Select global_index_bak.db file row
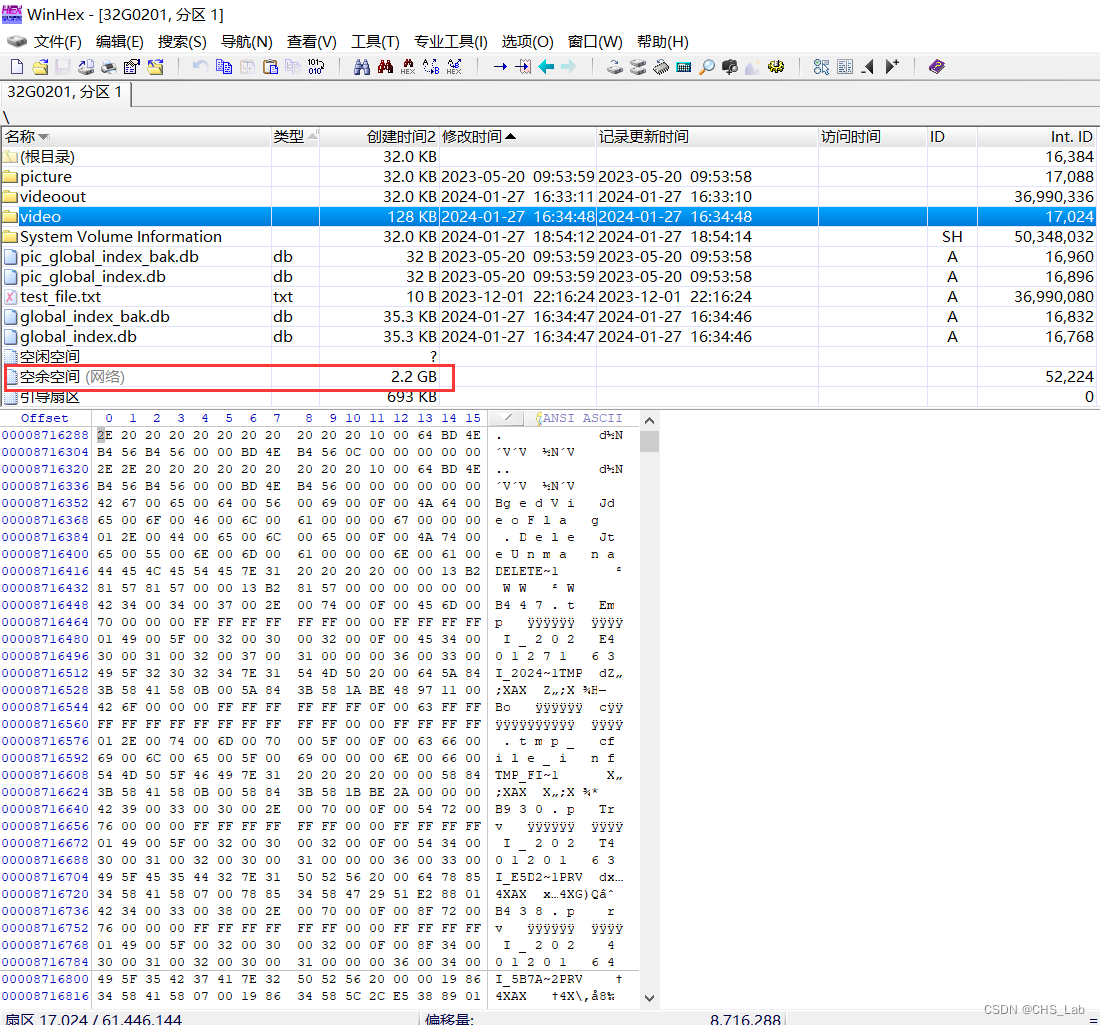The height and width of the screenshot is (1025, 1100). [x=549, y=317]
